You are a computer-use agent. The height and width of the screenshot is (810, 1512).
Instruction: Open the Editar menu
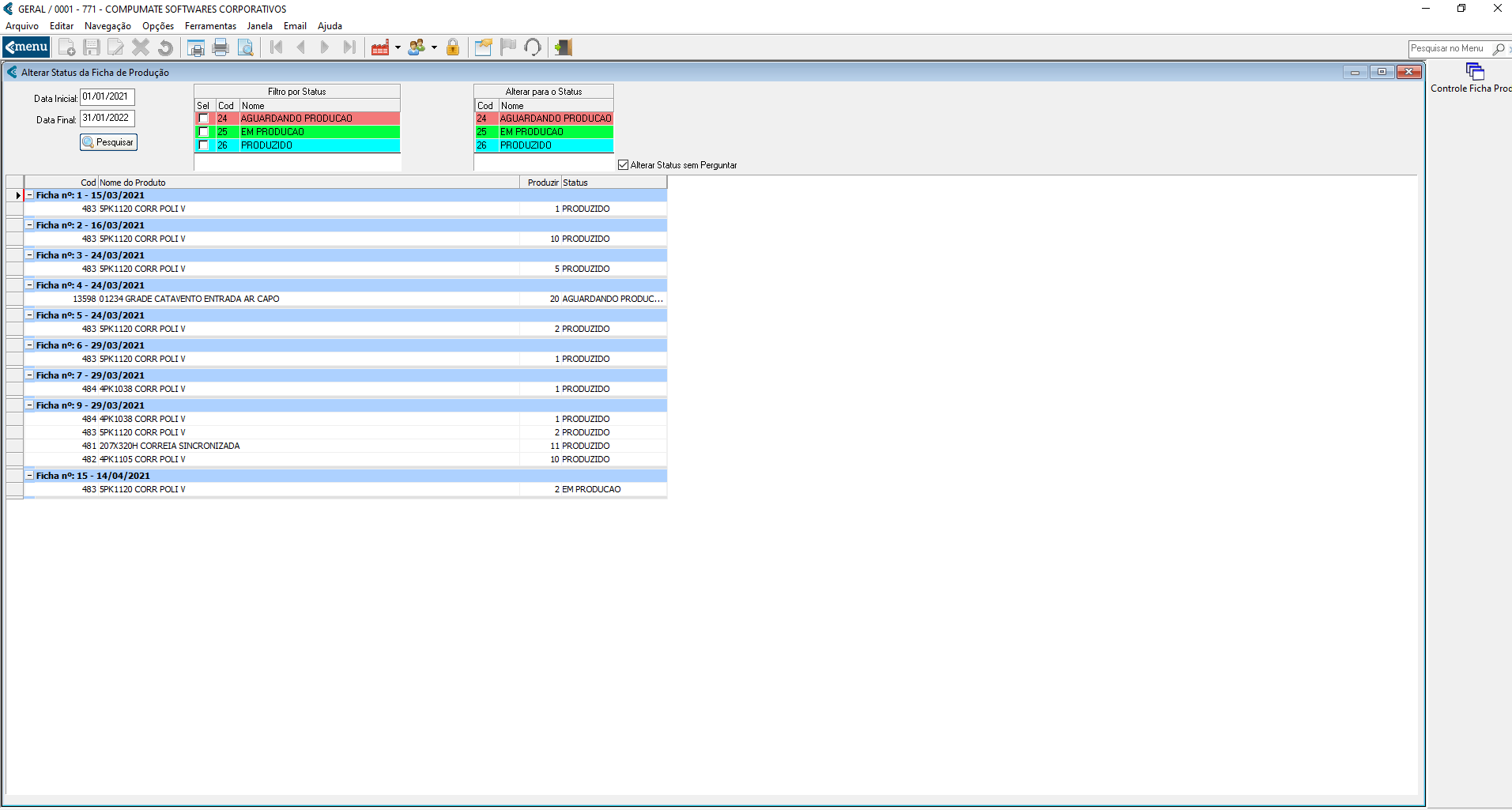62,26
